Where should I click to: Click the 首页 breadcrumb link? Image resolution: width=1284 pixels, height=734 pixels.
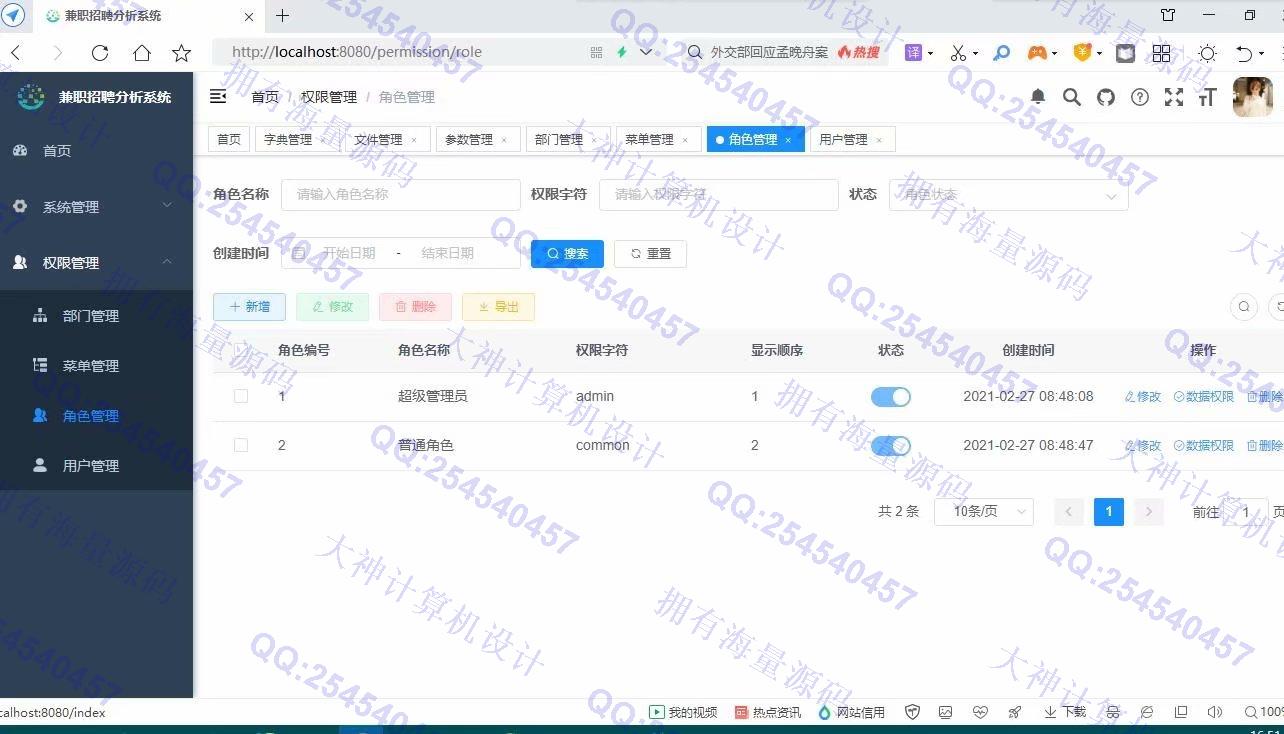[x=265, y=97]
